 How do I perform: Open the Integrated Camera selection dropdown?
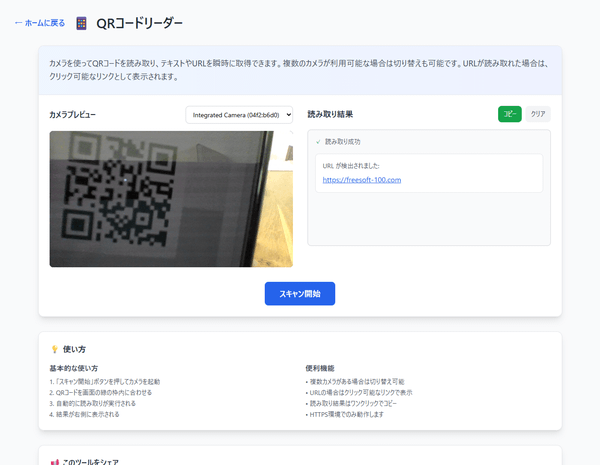point(239,115)
